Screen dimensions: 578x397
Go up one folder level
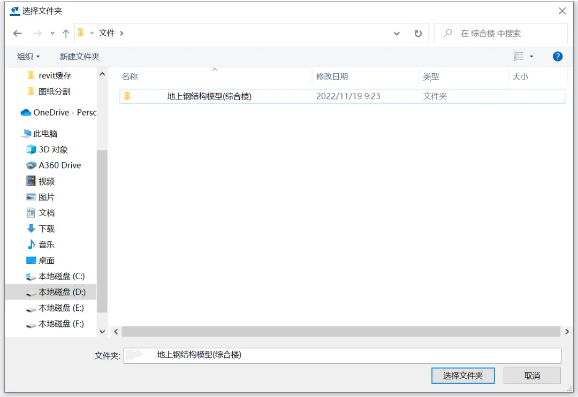coord(66,34)
